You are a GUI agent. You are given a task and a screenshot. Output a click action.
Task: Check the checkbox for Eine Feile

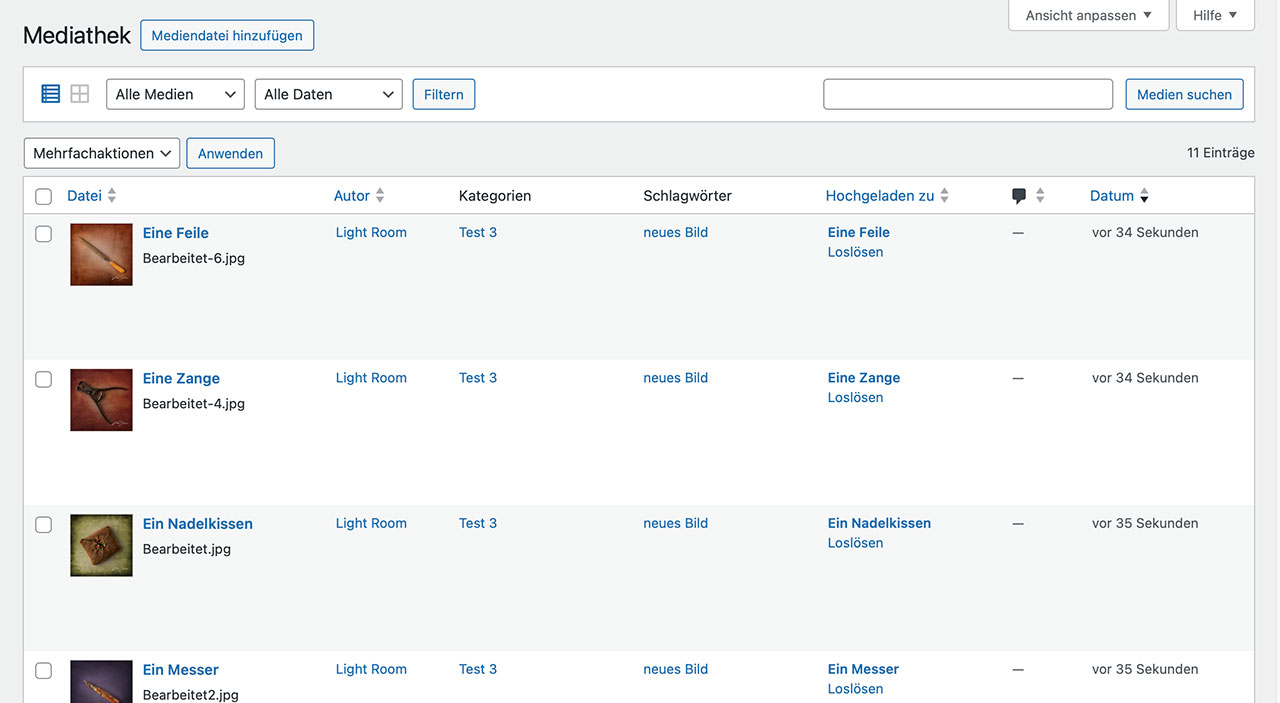pyautogui.click(x=43, y=233)
